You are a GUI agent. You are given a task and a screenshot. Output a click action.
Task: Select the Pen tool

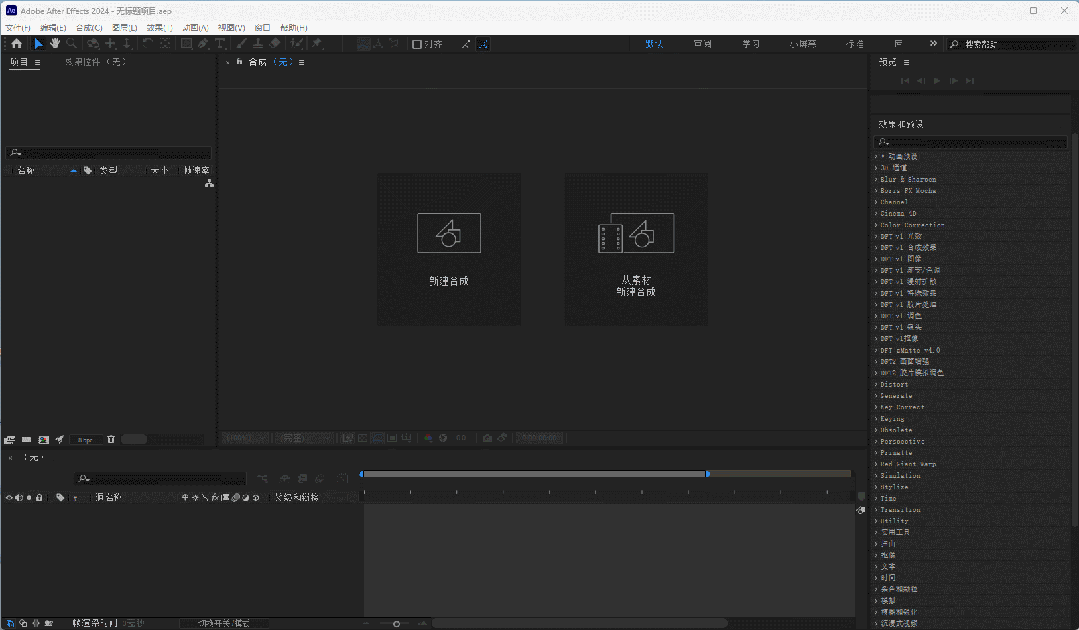(x=203, y=43)
